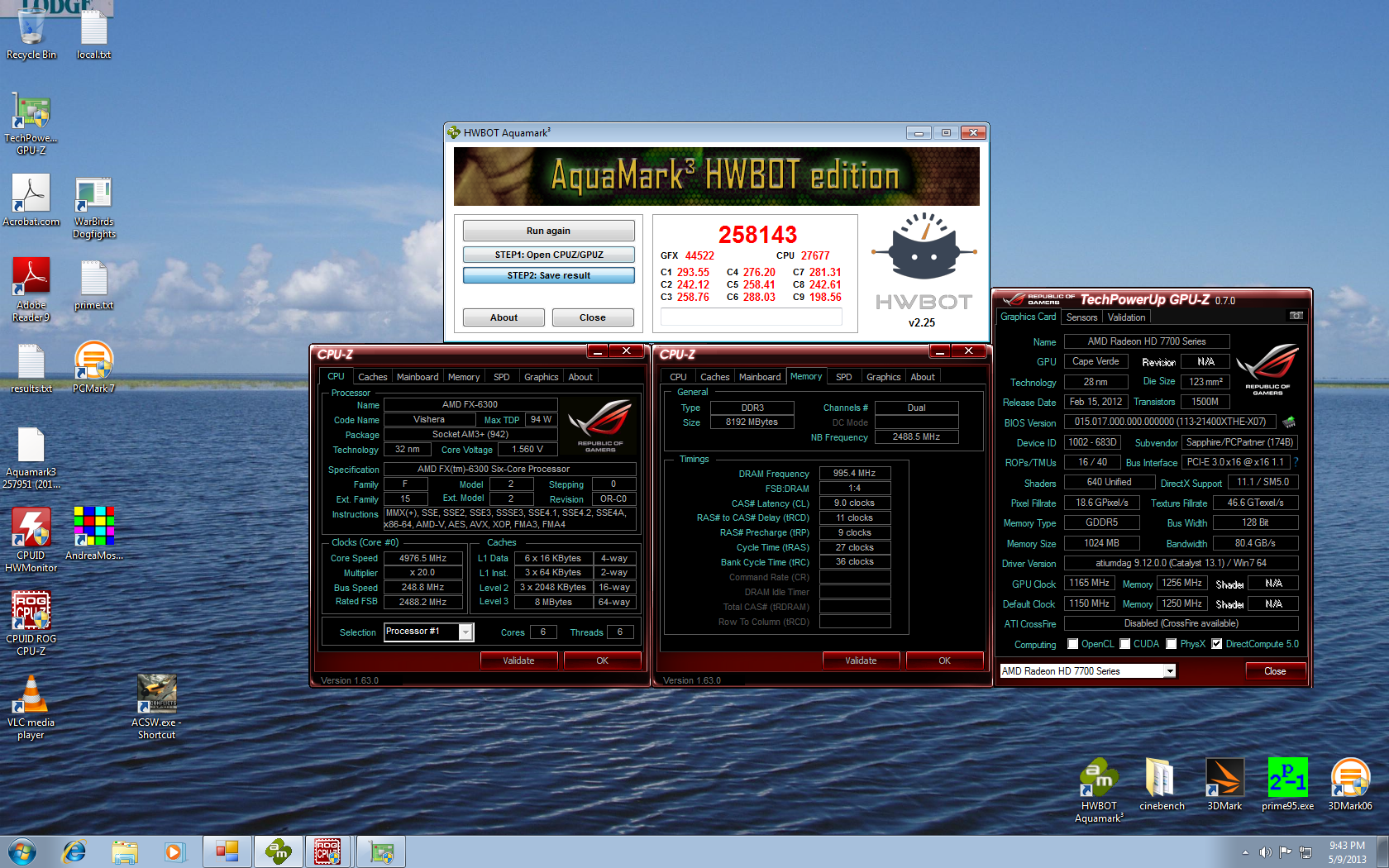
Task: Launch CPUID HWMonitor shortcut
Action: tap(31, 539)
